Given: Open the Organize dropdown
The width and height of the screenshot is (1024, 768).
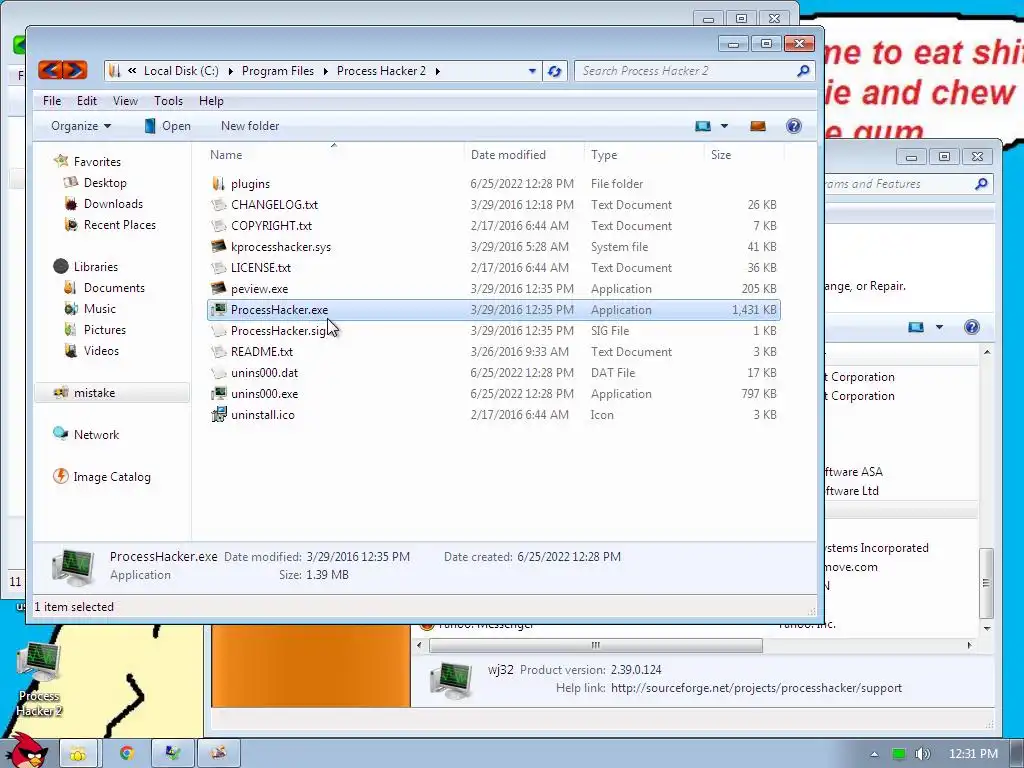Looking at the screenshot, I should [x=81, y=126].
